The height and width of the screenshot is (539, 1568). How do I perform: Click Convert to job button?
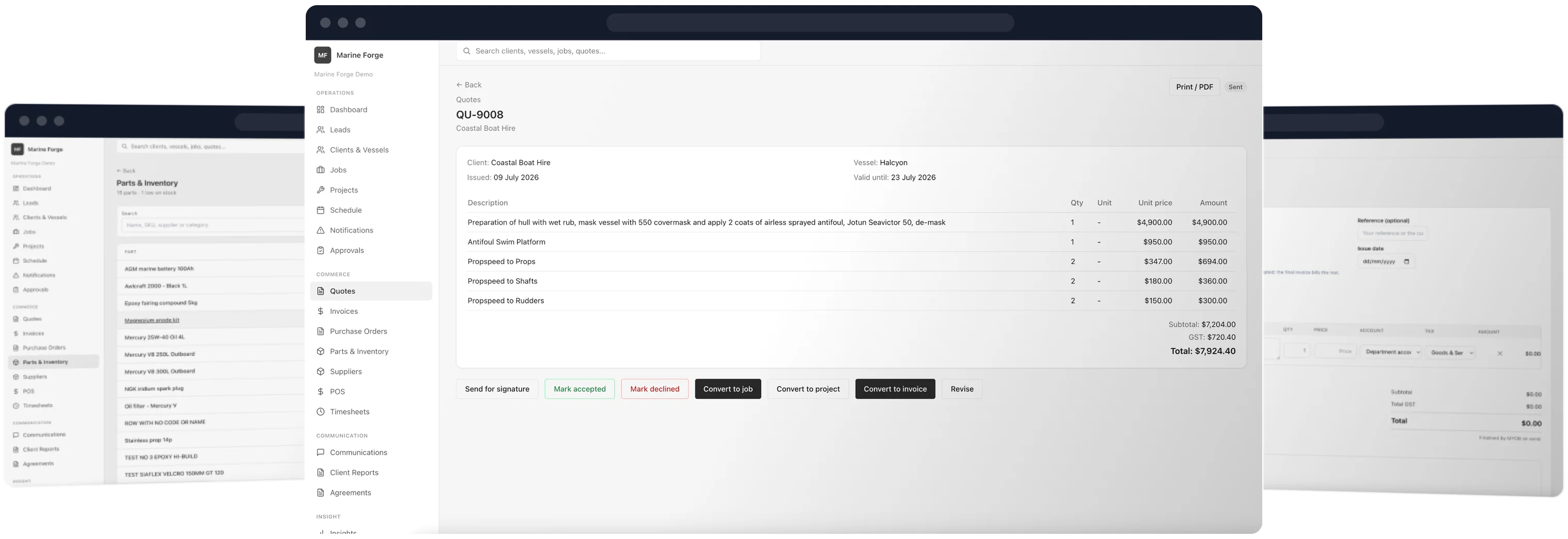coord(727,389)
